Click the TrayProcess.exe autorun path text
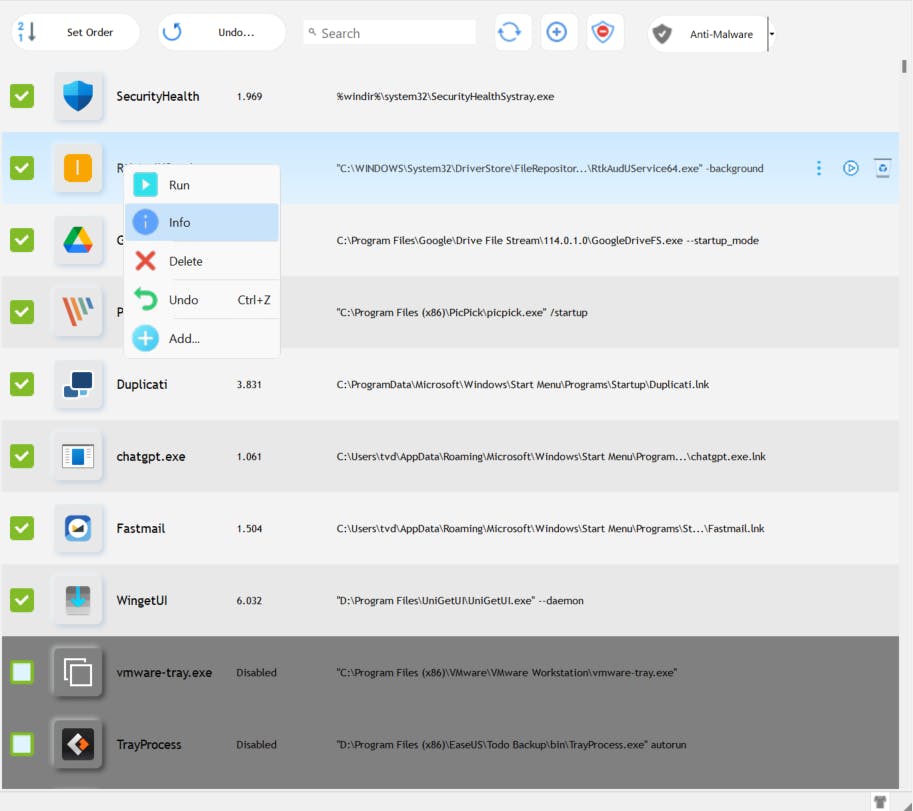This screenshot has width=913, height=811. pos(511,745)
